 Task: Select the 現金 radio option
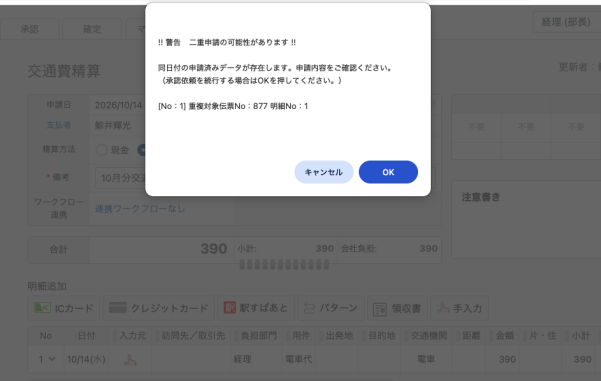(102, 150)
